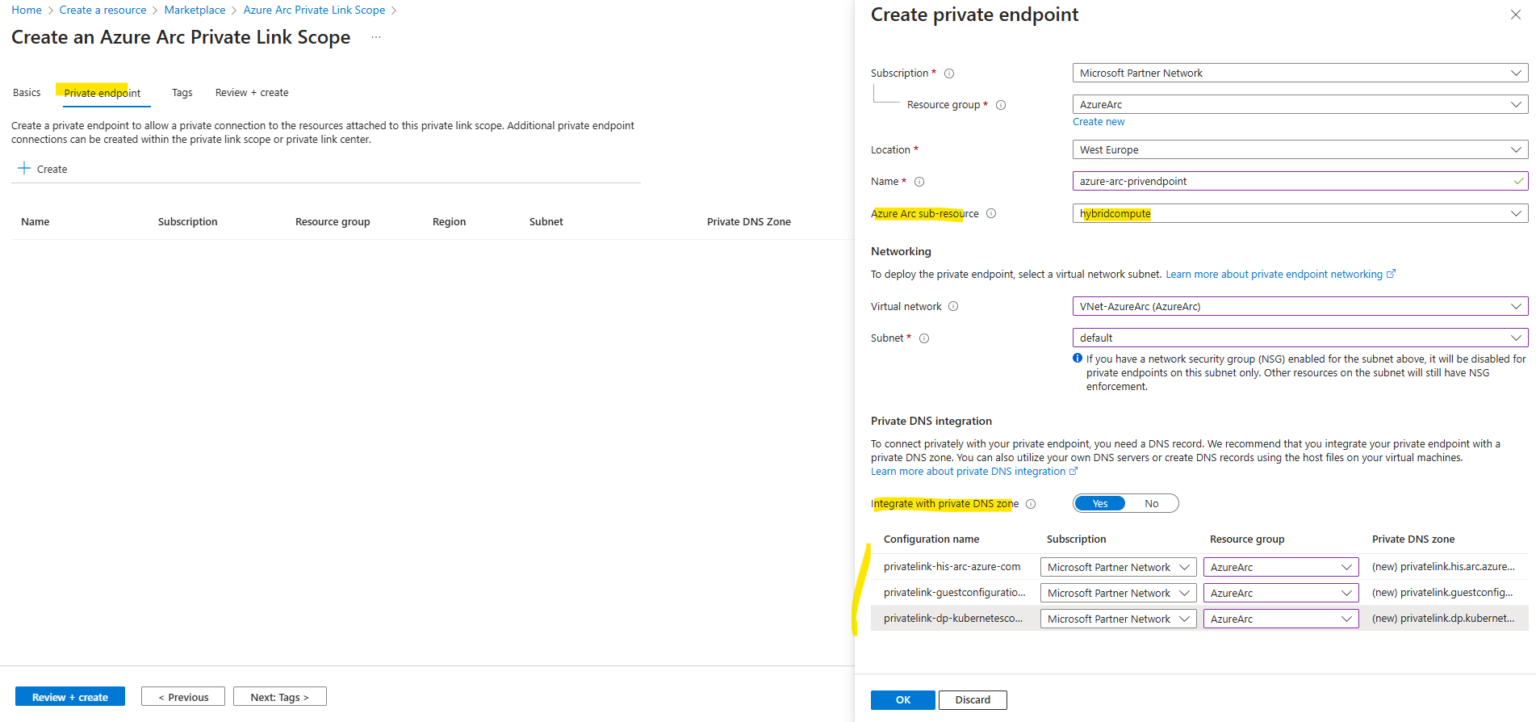Switch to the Tags tab
1536x722 pixels.
182,93
